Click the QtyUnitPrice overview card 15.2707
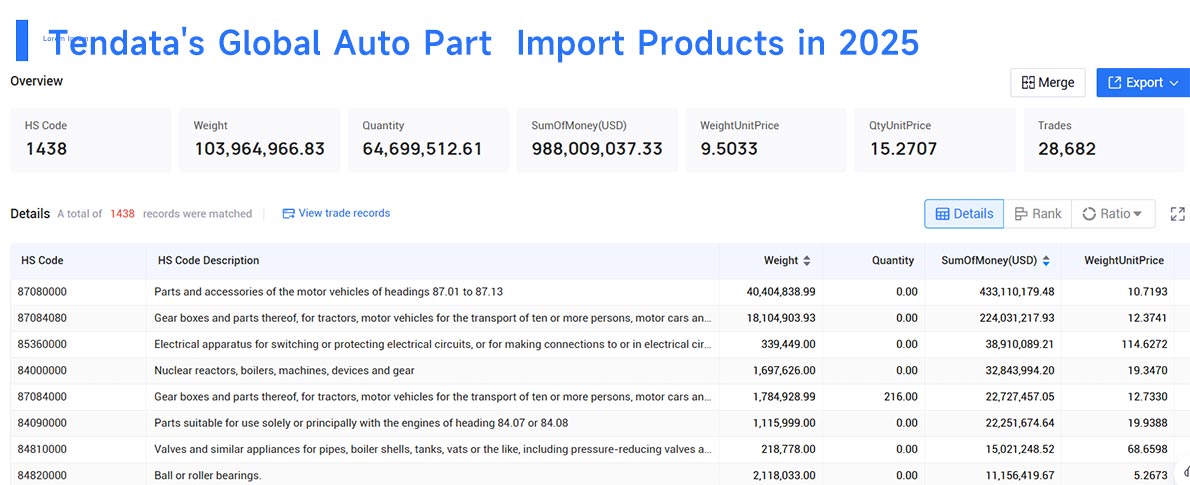The width and height of the screenshot is (1190, 485). [x=935, y=140]
